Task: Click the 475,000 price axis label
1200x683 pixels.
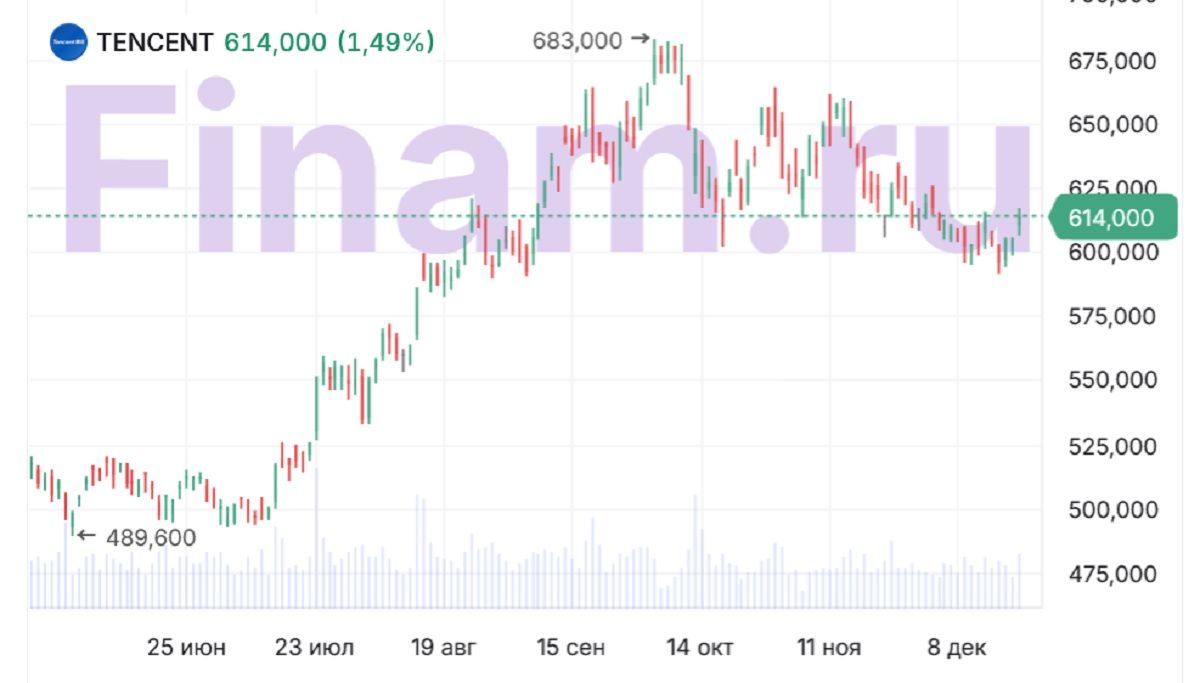Action: tap(1113, 574)
